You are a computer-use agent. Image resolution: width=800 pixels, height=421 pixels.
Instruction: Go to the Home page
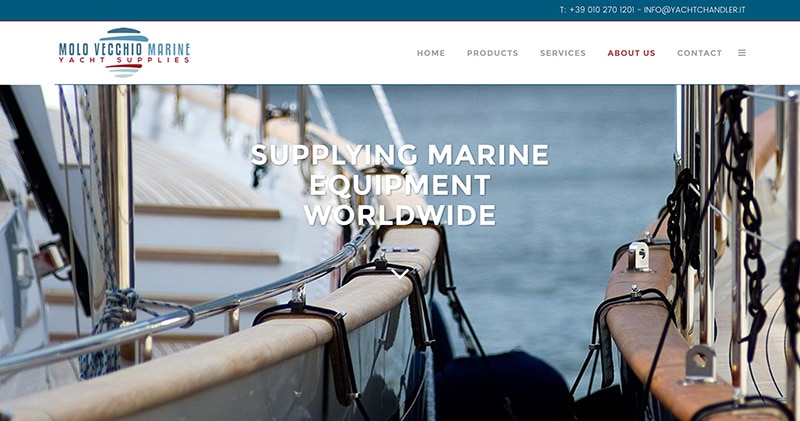tap(431, 53)
